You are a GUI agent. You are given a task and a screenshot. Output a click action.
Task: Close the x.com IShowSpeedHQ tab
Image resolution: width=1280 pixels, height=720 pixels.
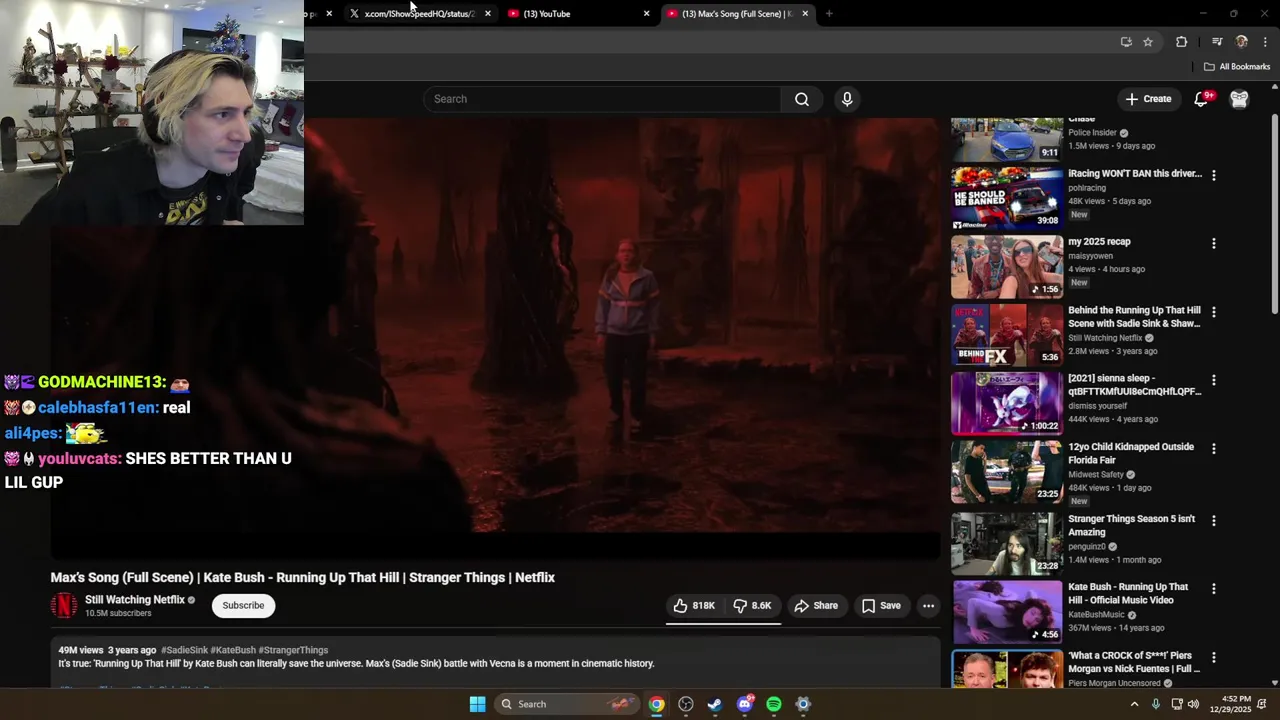tap(487, 14)
